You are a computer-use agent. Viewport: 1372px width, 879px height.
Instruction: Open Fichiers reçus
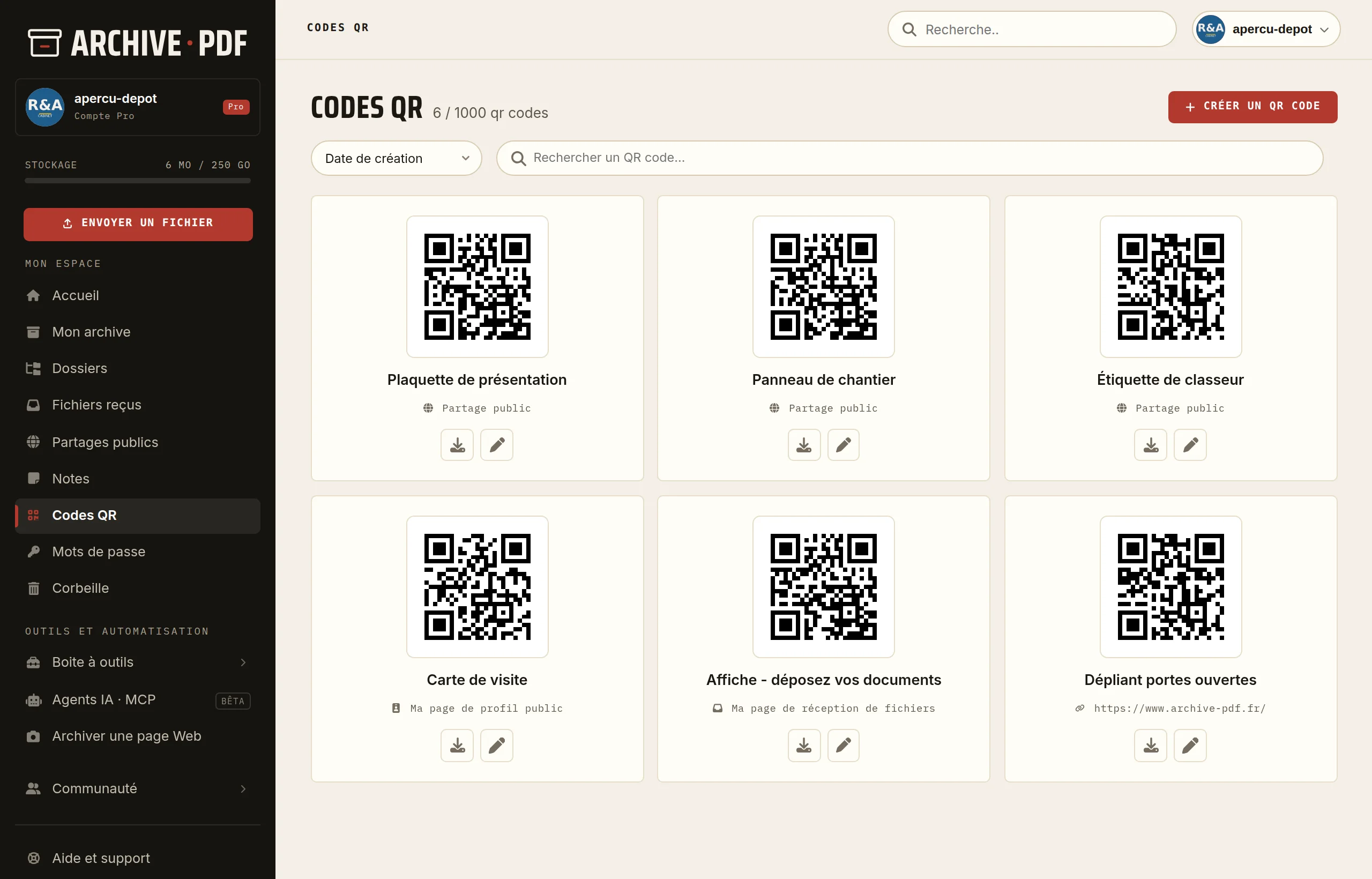point(138,405)
